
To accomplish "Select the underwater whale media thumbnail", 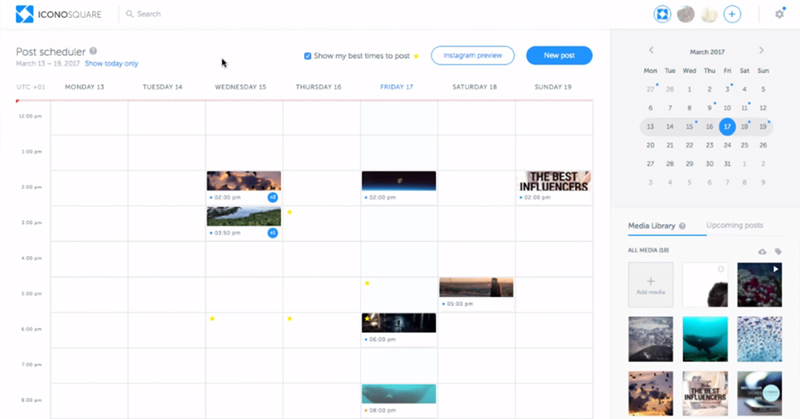I will [705, 339].
